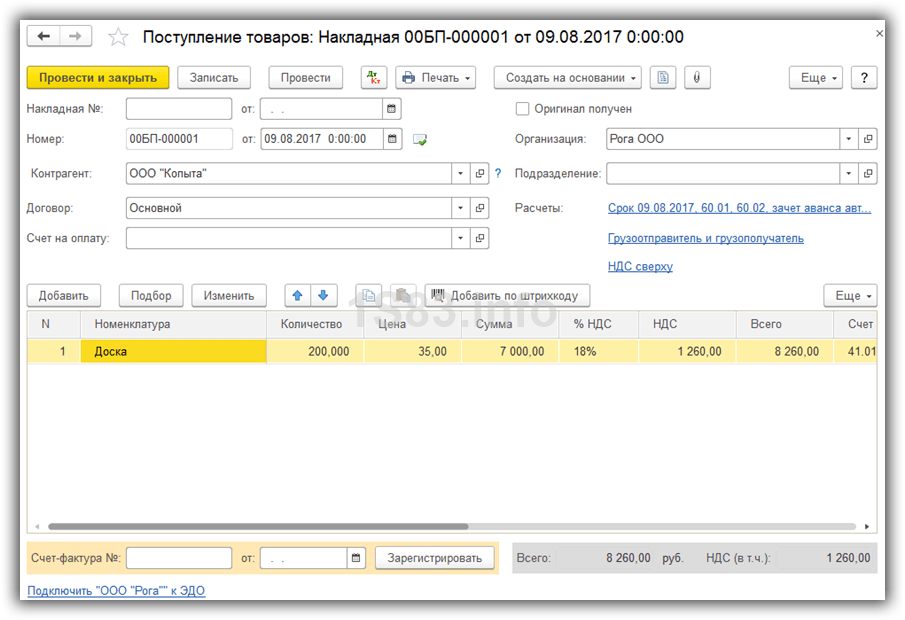Open Контрагент record in new window icon

[480, 173]
